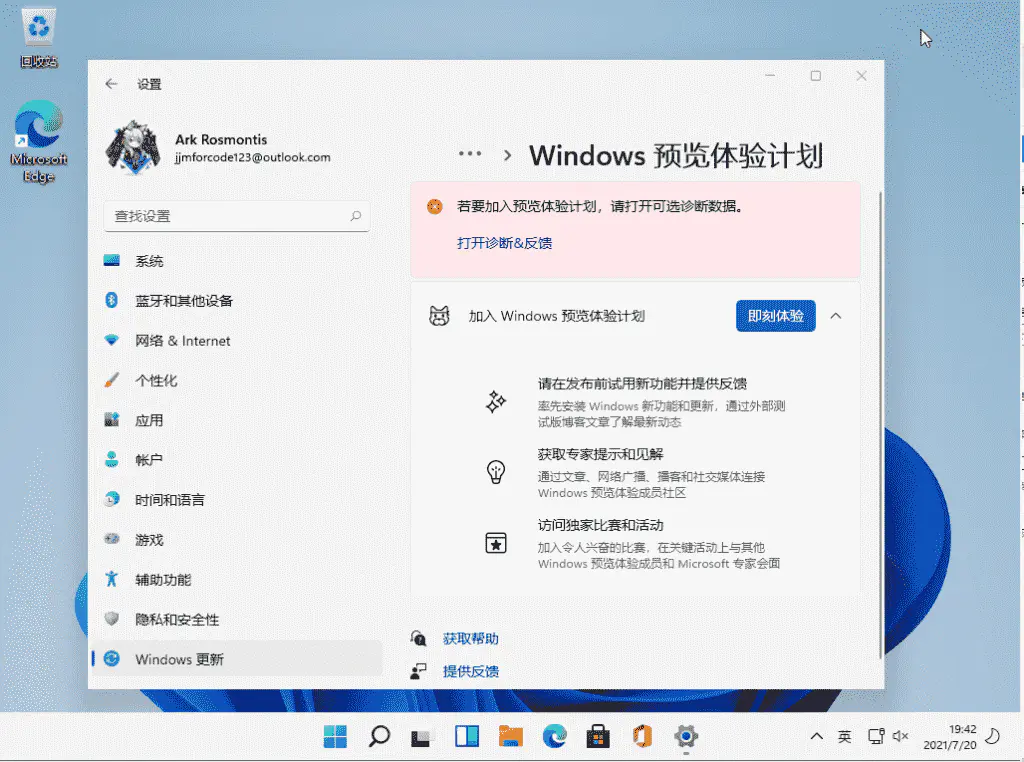
Task: Close the 设置 window
Action: (861, 76)
